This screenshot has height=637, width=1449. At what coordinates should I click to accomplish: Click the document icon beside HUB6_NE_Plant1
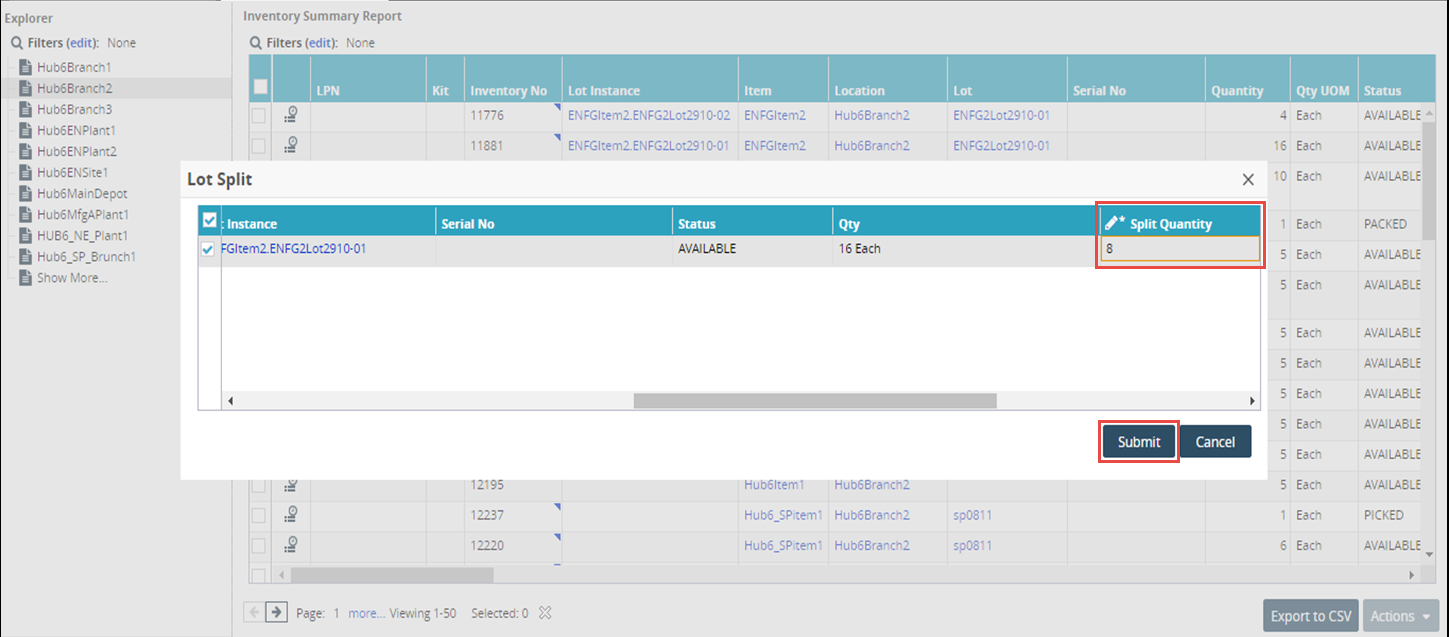click(27, 235)
